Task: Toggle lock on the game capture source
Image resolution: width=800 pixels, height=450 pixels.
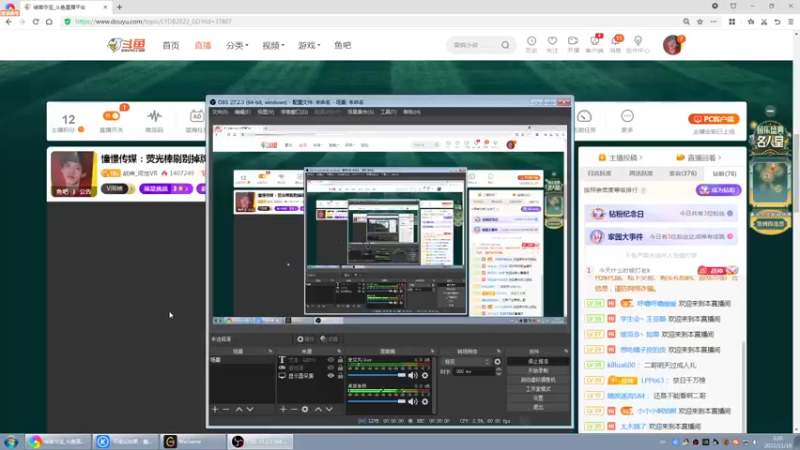Action: pos(340,368)
